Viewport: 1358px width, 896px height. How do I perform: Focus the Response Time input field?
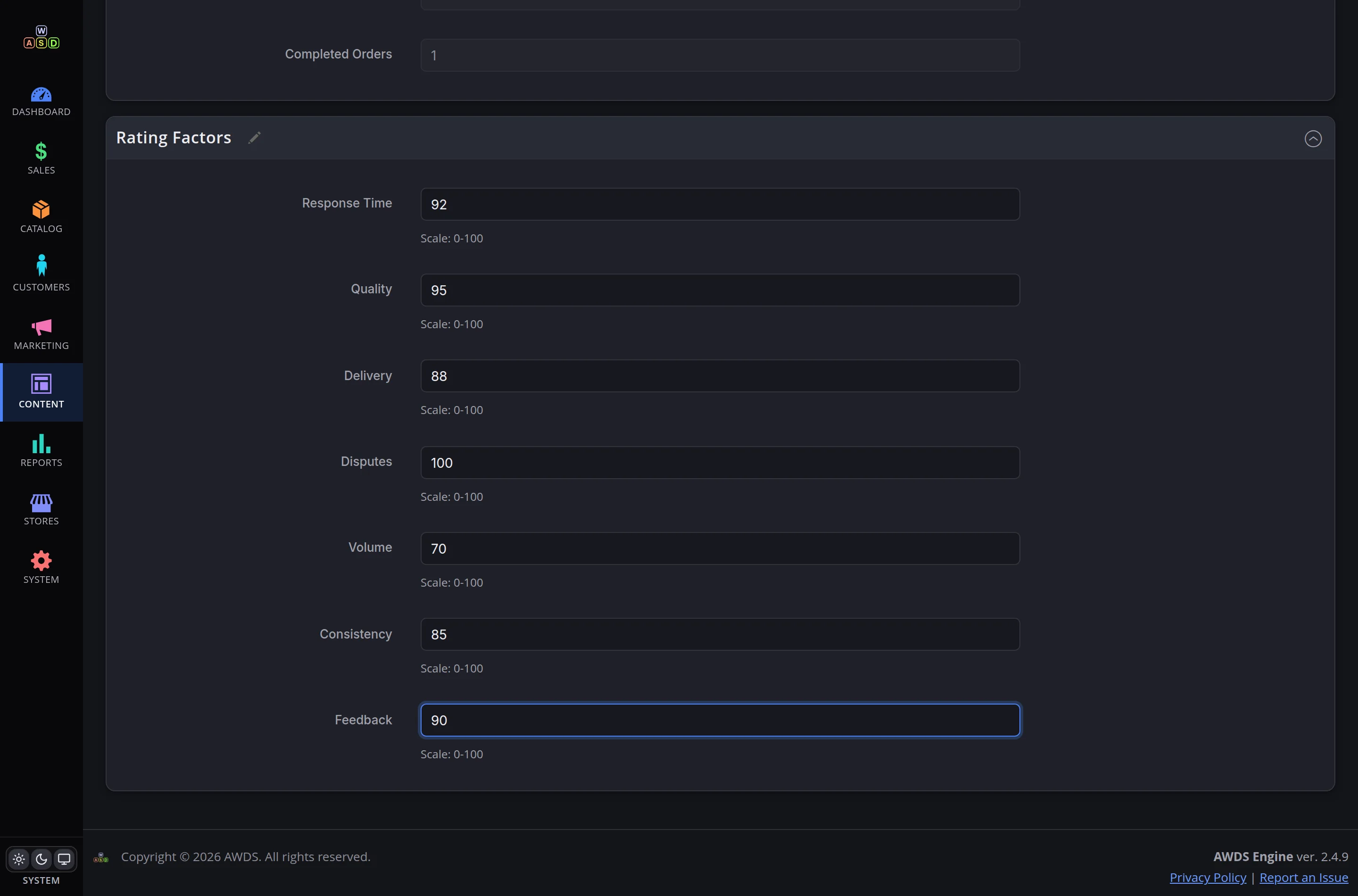tap(720, 204)
